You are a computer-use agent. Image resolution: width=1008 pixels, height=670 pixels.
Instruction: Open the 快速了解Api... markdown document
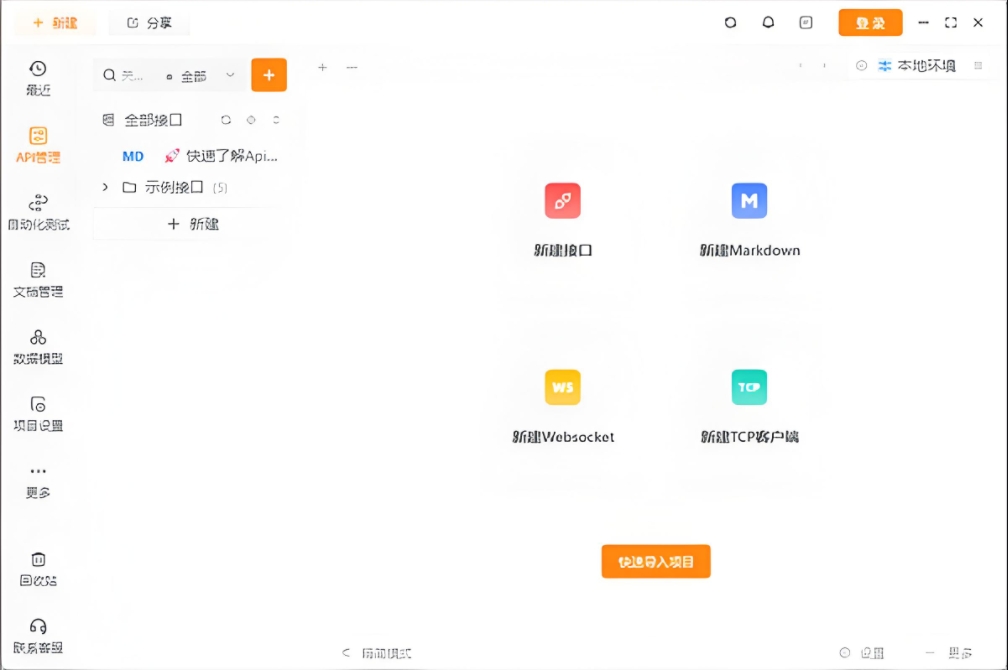pyautogui.click(x=200, y=156)
